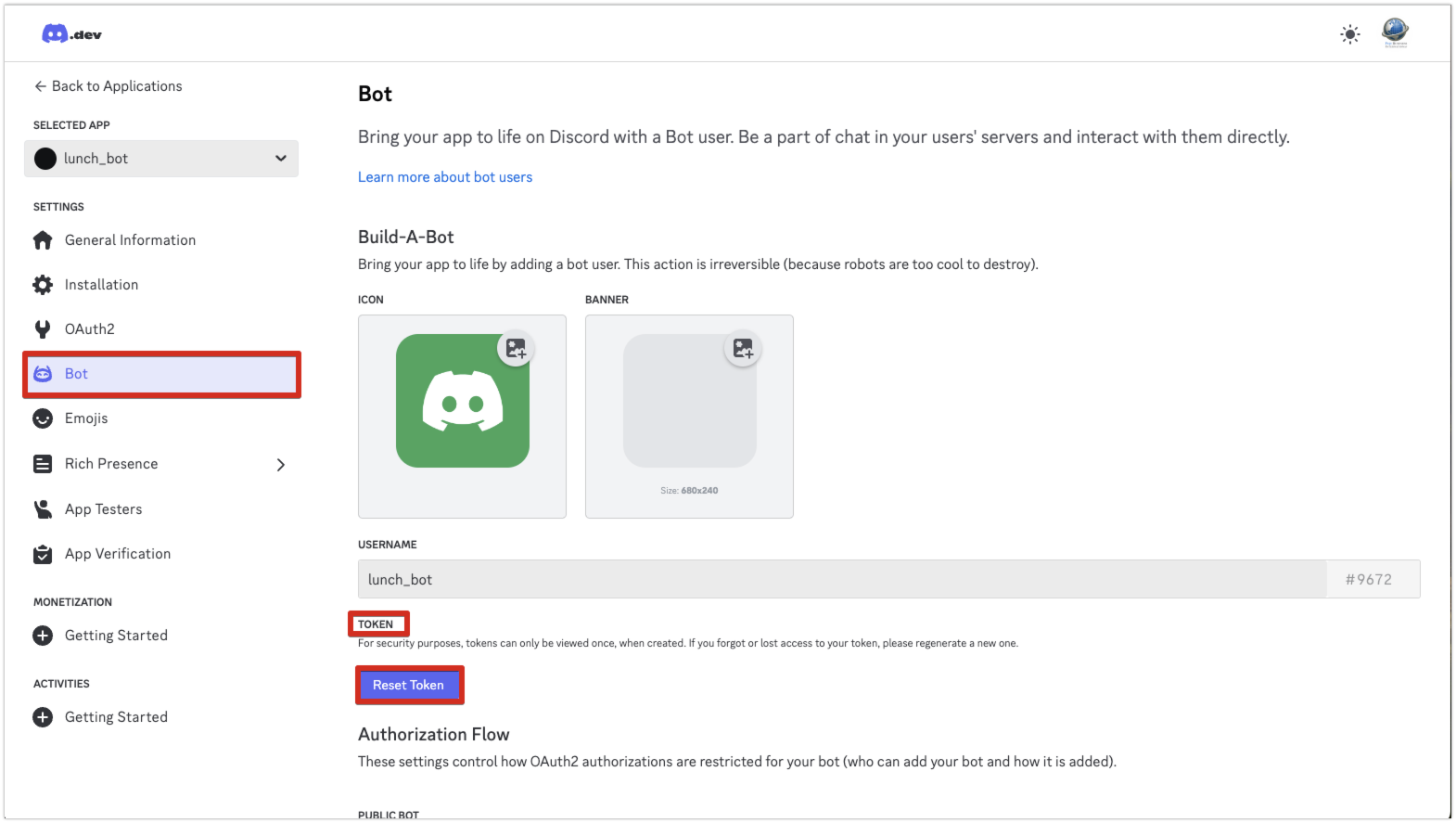The height and width of the screenshot is (823, 1456).
Task: Open Getting Started under Activities
Action: pos(116,717)
